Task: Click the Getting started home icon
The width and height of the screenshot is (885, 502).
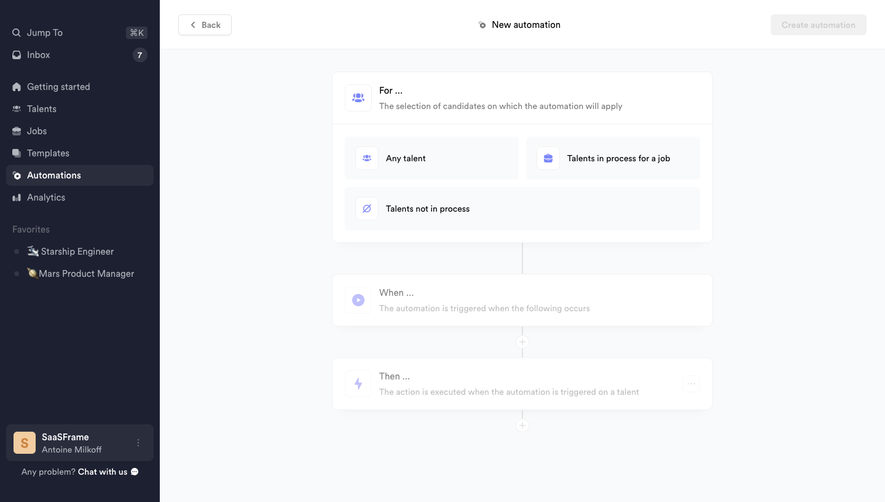Action: pyautogui.click(x=16, y=87)
